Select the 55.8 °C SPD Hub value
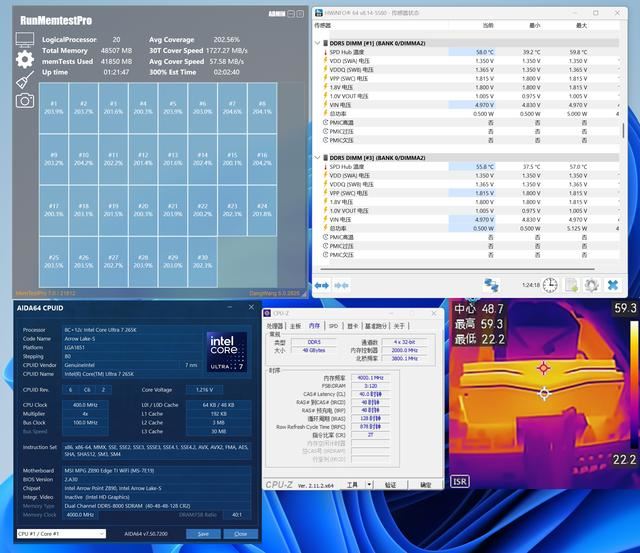Screen dimensions: 640x553 coord(484,167)
